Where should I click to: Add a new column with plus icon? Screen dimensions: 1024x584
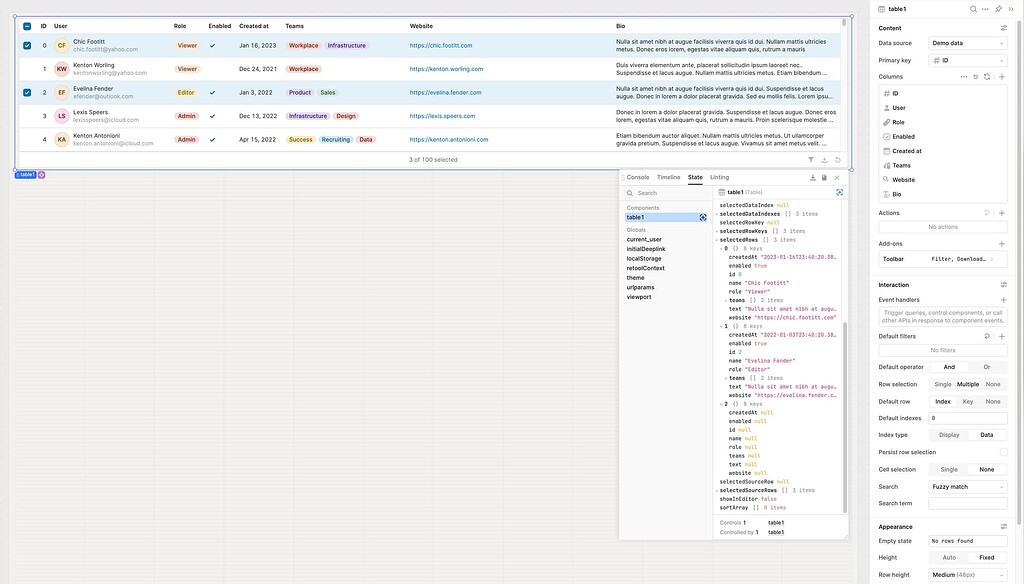pyautogui.click(x=1001, y=76)
